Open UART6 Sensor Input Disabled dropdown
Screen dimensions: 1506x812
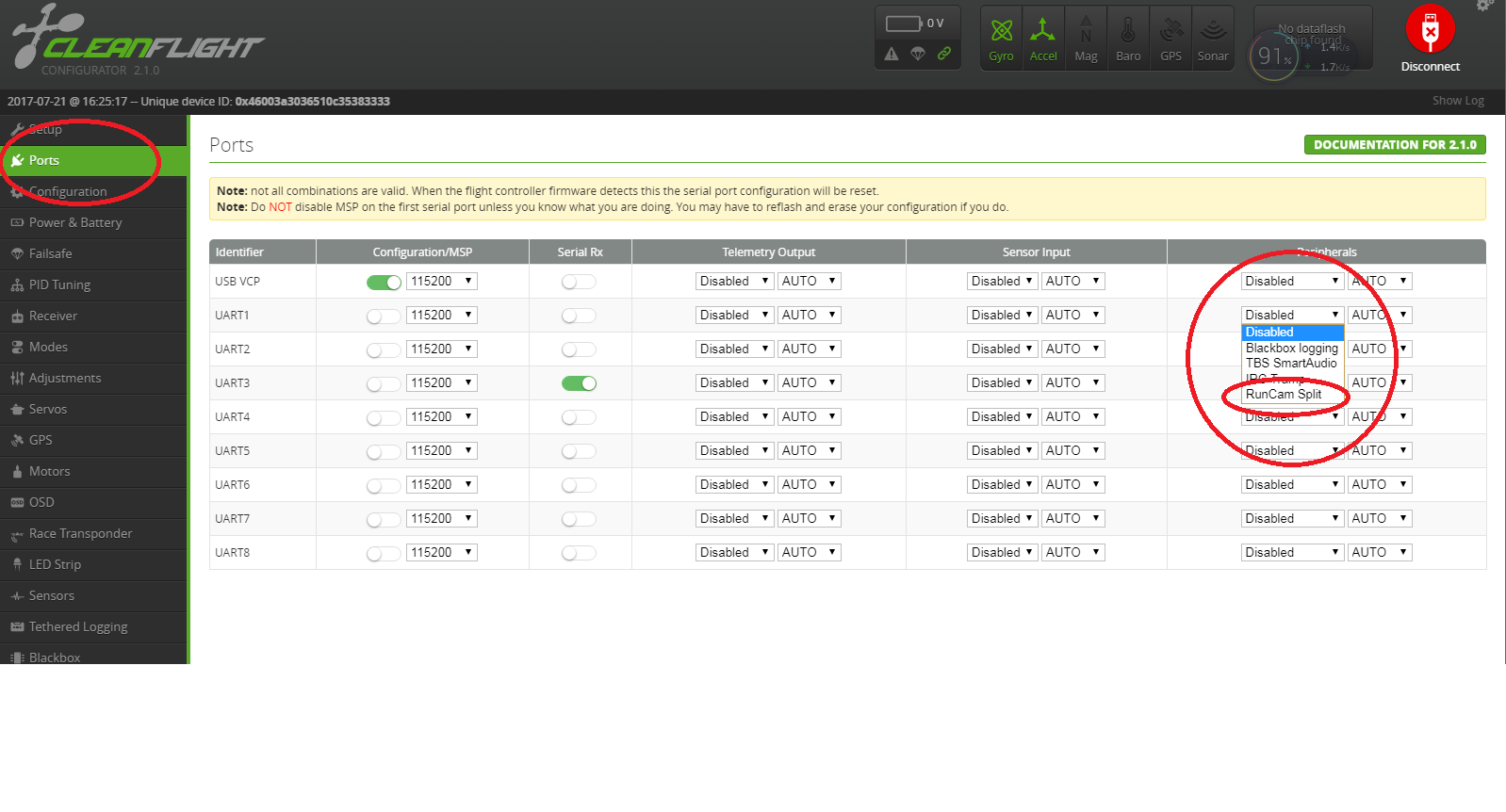coord(1003,485)
